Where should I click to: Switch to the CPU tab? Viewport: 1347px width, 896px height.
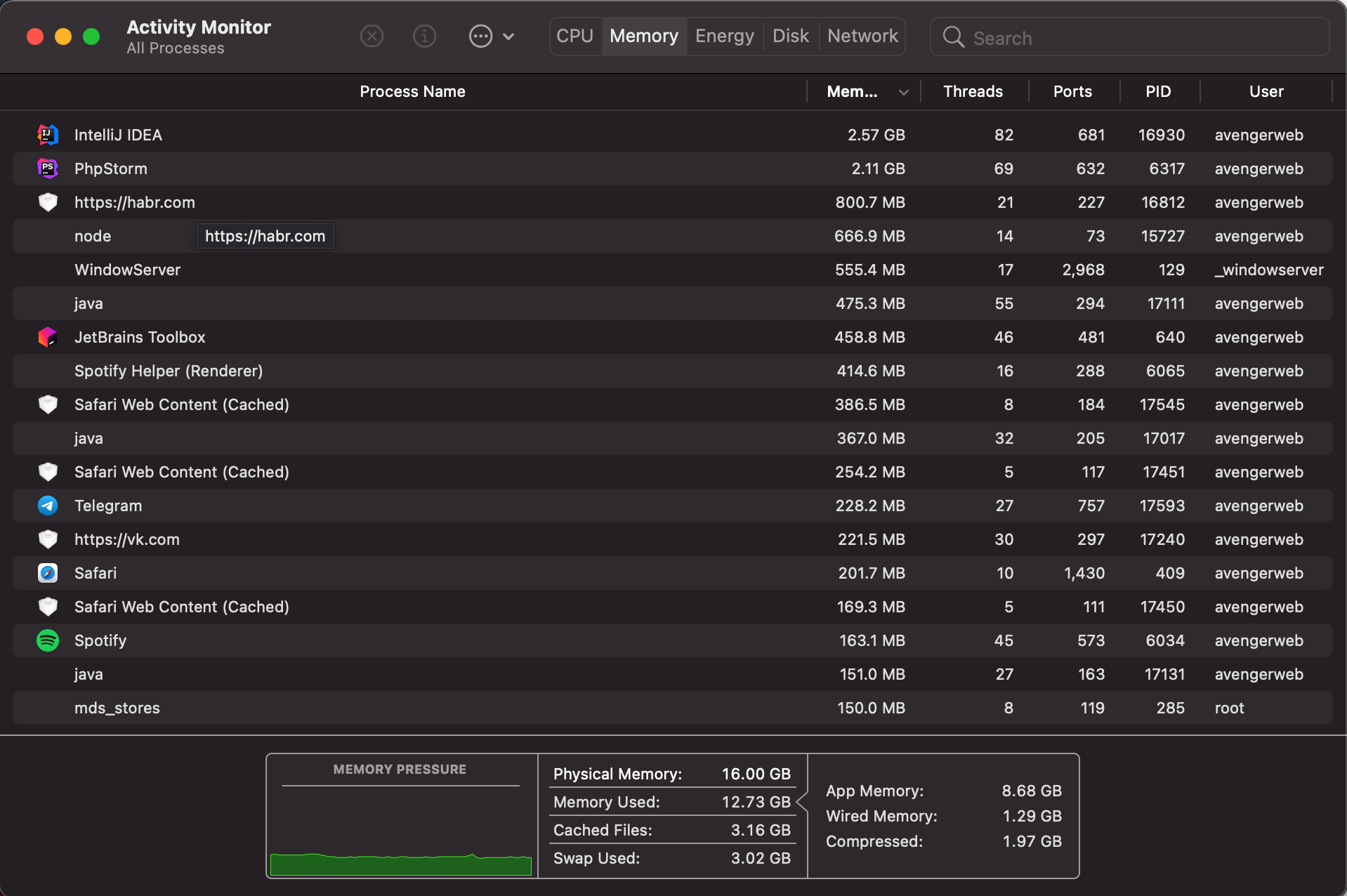pyautogui.click(x=575, y=36)
